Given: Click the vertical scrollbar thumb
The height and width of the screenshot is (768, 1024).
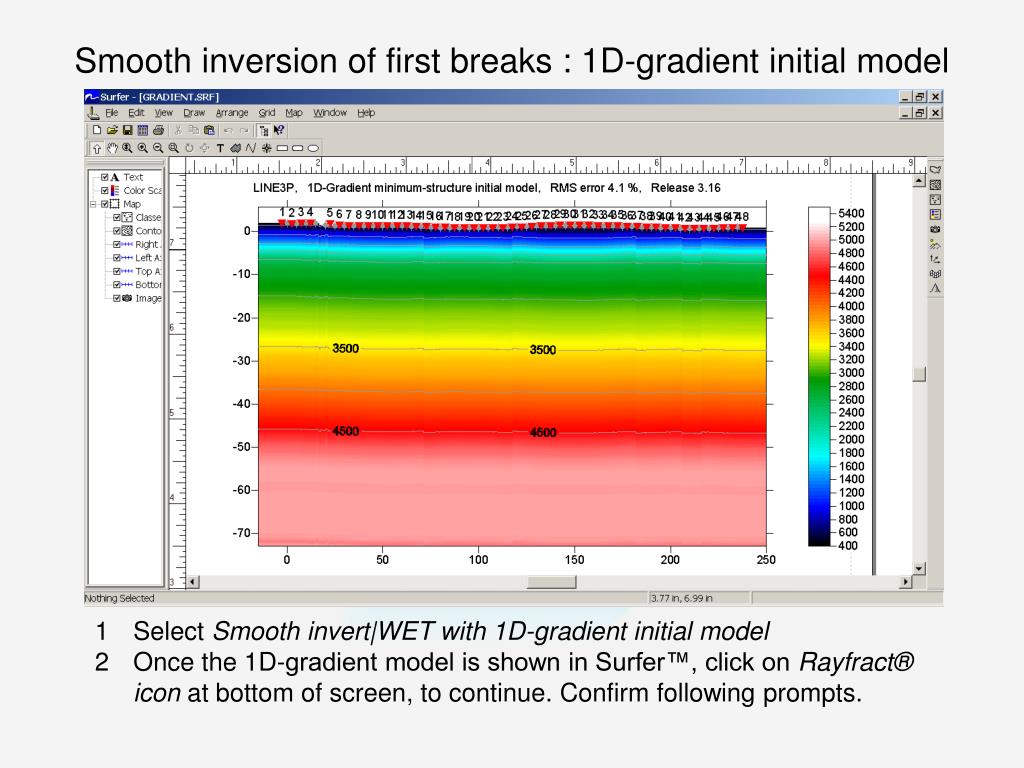Looking at the screenshot, I should 920,374.
